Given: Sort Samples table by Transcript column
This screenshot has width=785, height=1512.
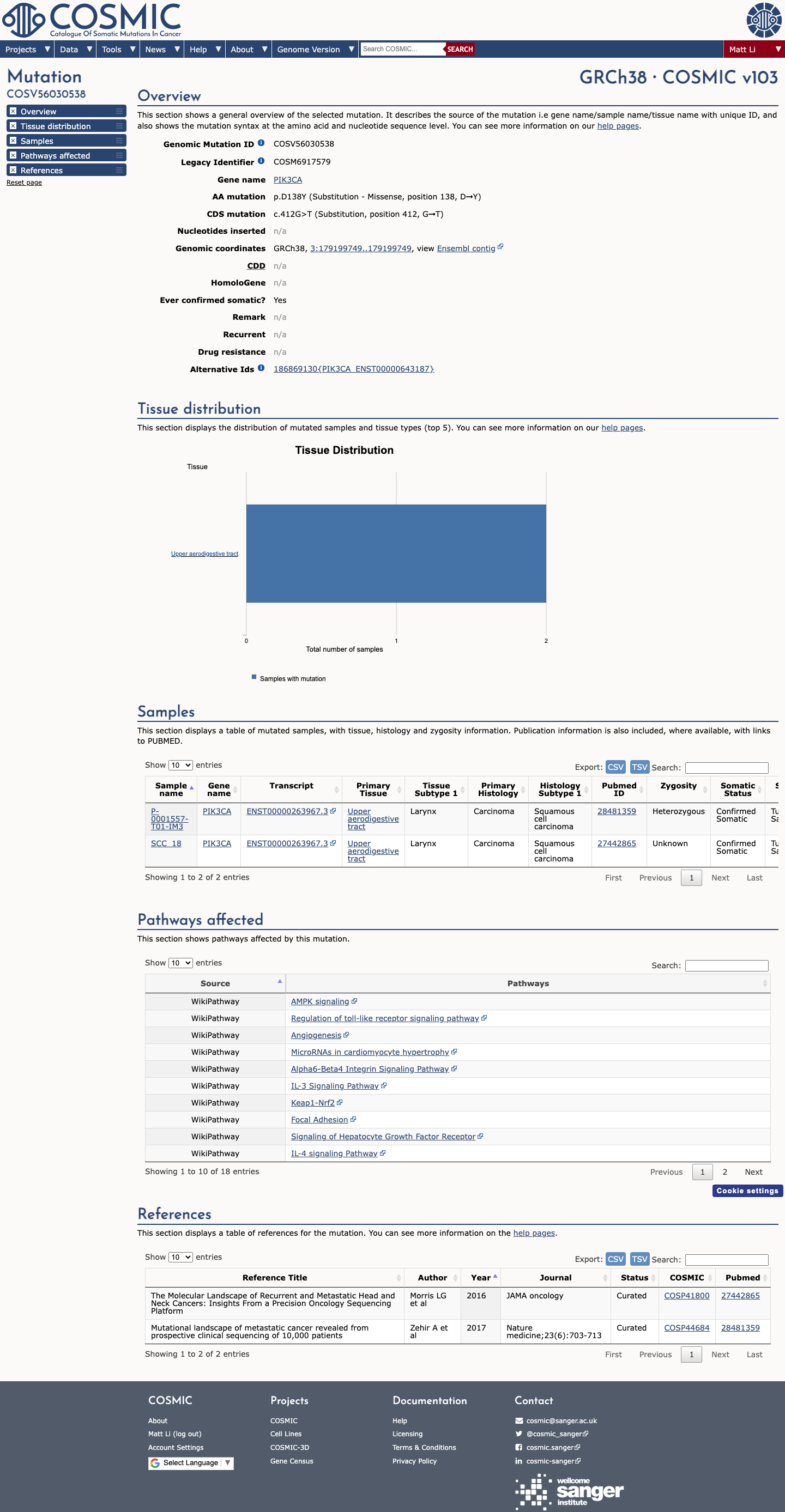Looking at the screenshot, I should [x=291, y=790].
